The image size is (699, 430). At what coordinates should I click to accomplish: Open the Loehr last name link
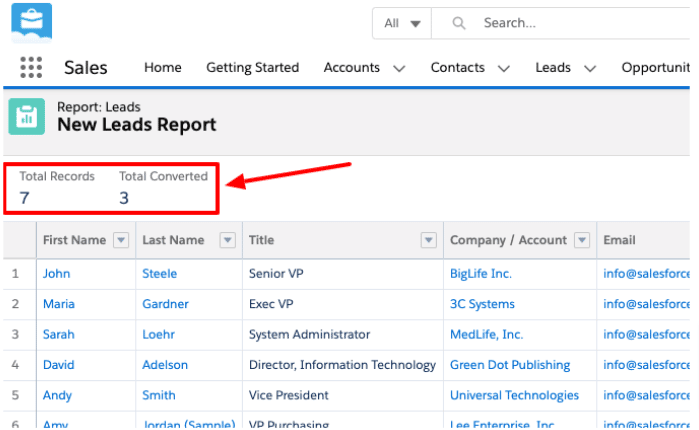click(158, 334)
